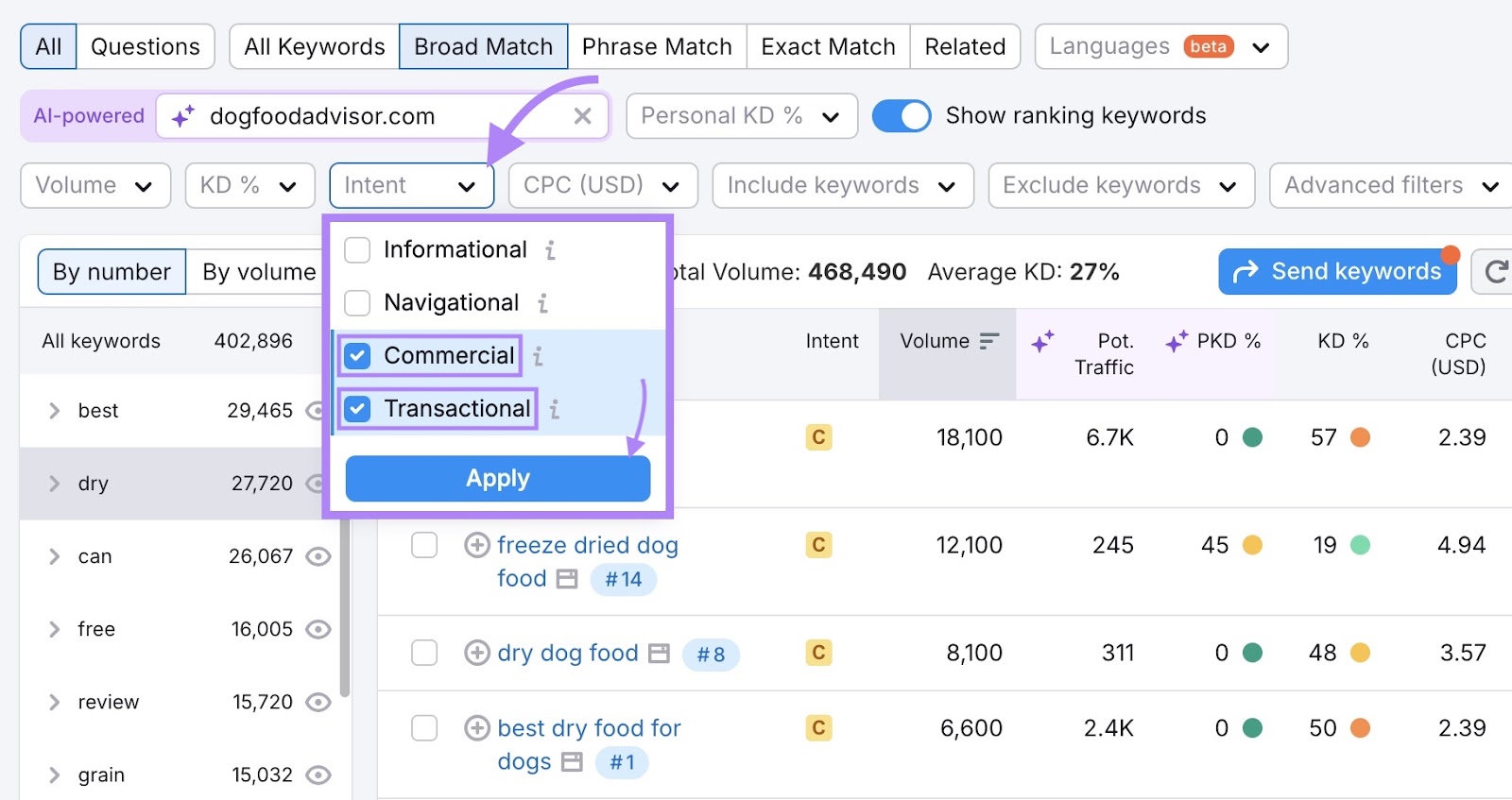The image size is (1512, 800).
Task: Switch to the Questions tab
Action: [x=145, y=45]
